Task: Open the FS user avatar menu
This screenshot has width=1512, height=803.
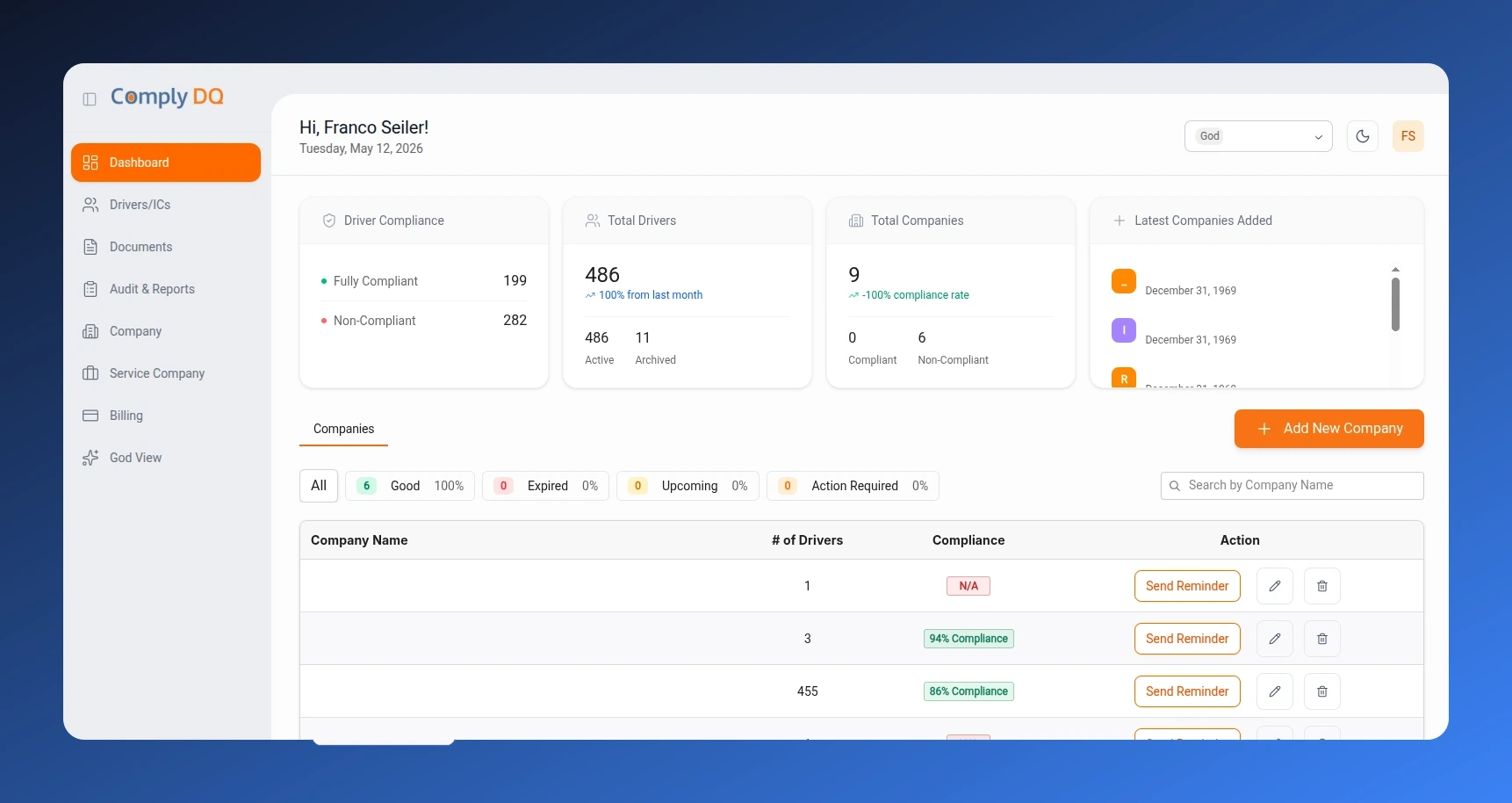Action: click(1408, 136)
